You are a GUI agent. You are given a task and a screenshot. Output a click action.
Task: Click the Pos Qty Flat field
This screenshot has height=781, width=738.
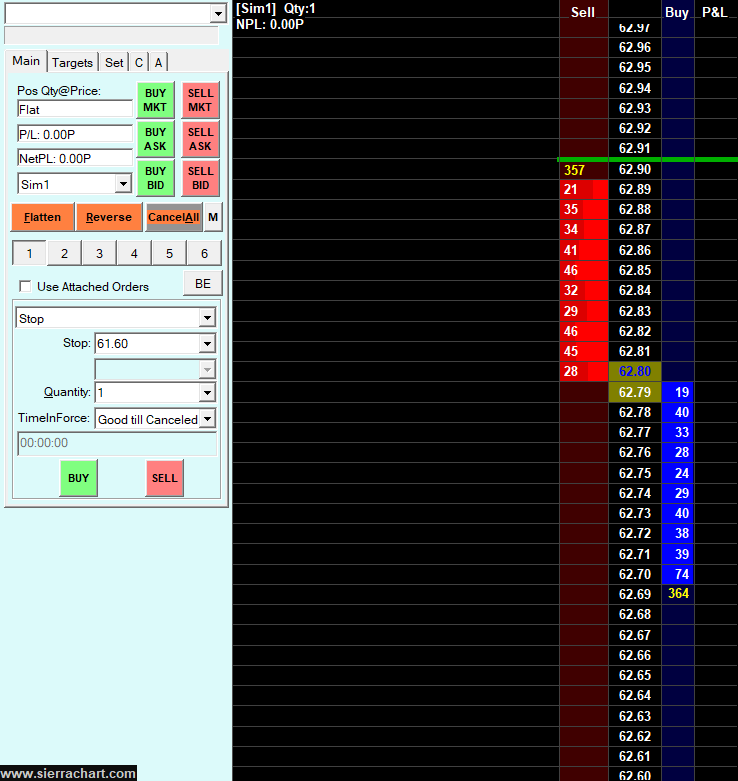click(75, 109)
